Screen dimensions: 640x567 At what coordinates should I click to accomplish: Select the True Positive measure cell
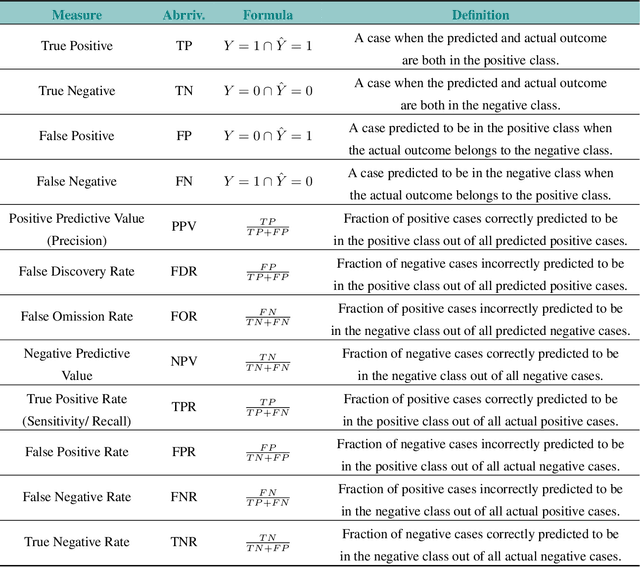77,46
